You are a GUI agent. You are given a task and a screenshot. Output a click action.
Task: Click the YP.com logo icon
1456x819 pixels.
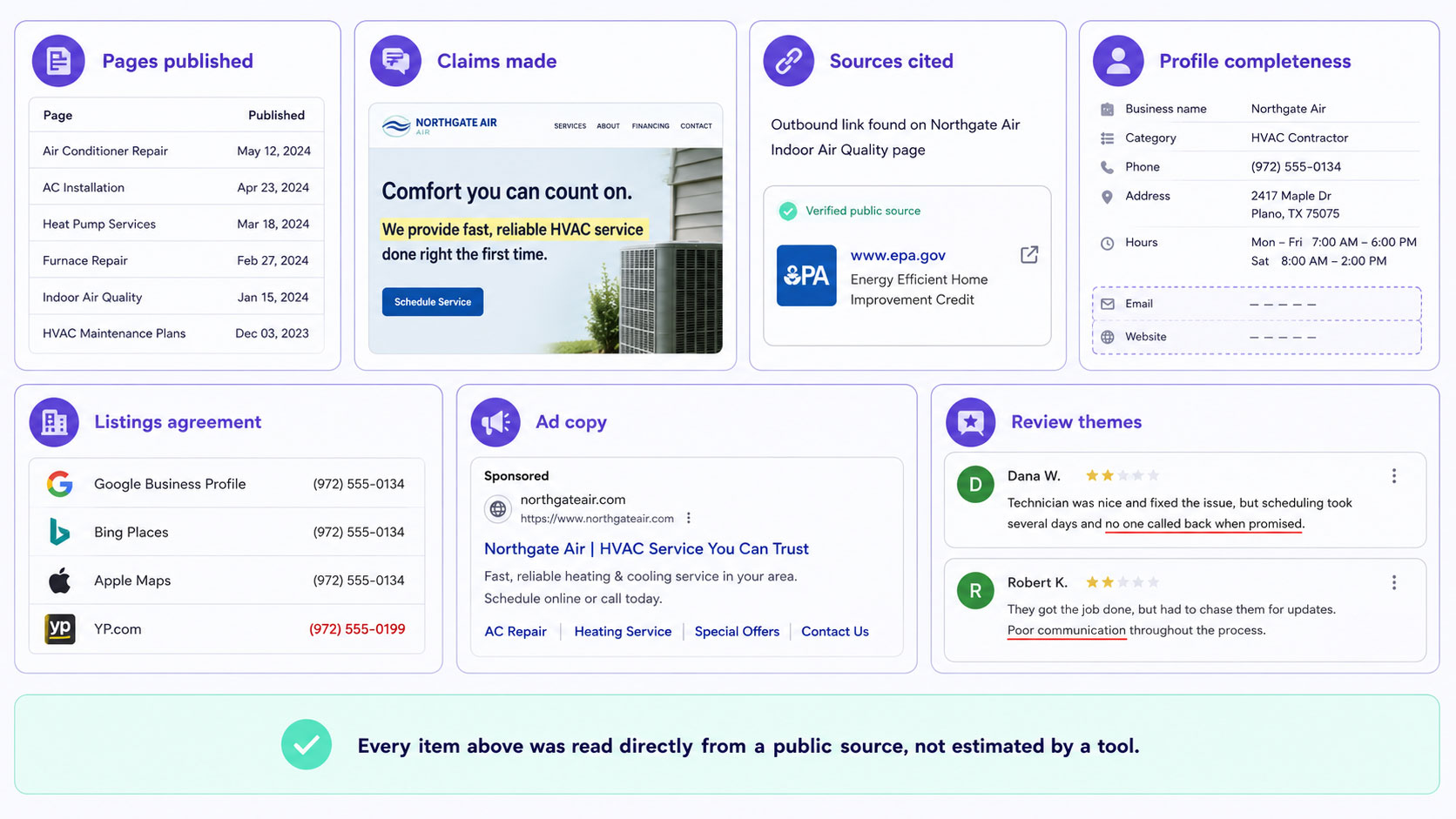click(59, 628)
